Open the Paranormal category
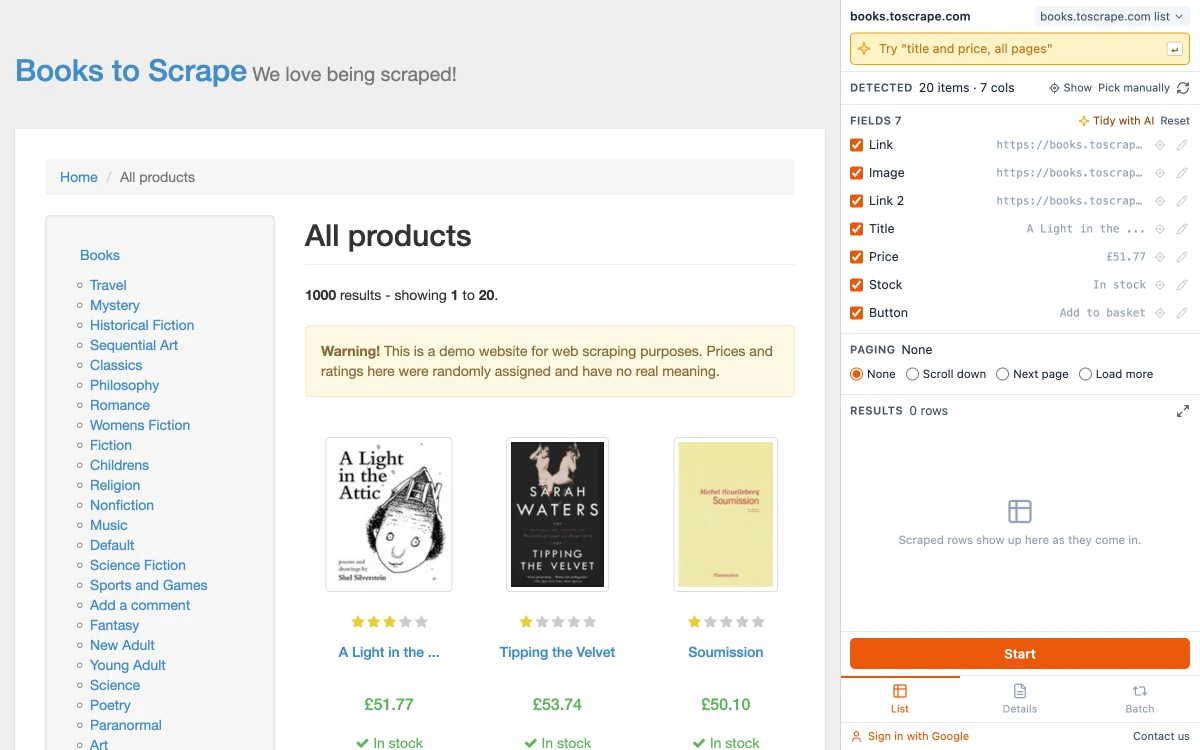This screenshot has width=1200, height=750. pos(126,725)
